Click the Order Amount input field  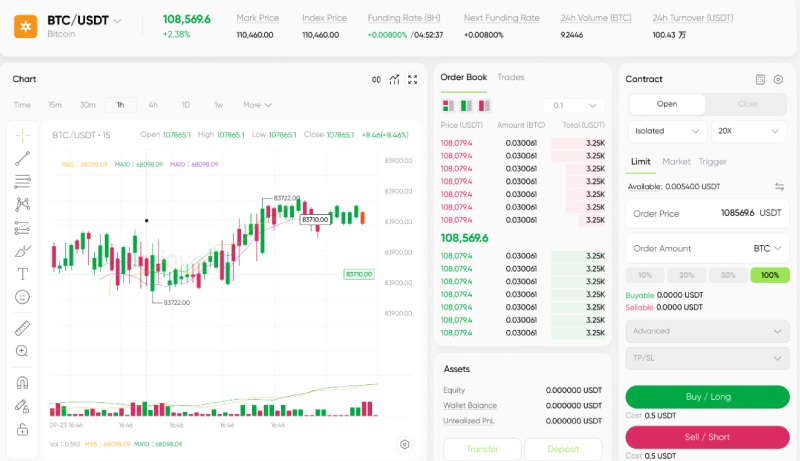(707, 248)
